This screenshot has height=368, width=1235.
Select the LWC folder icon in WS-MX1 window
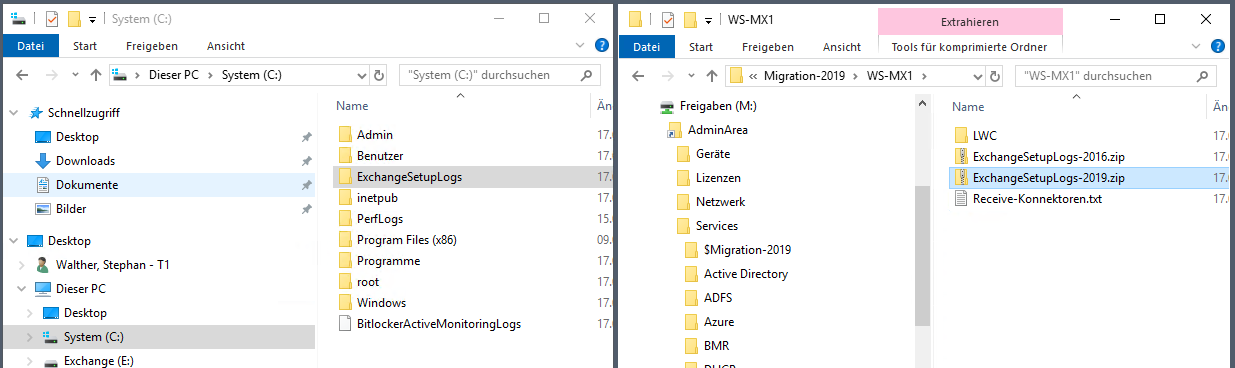tap(961, 135)
